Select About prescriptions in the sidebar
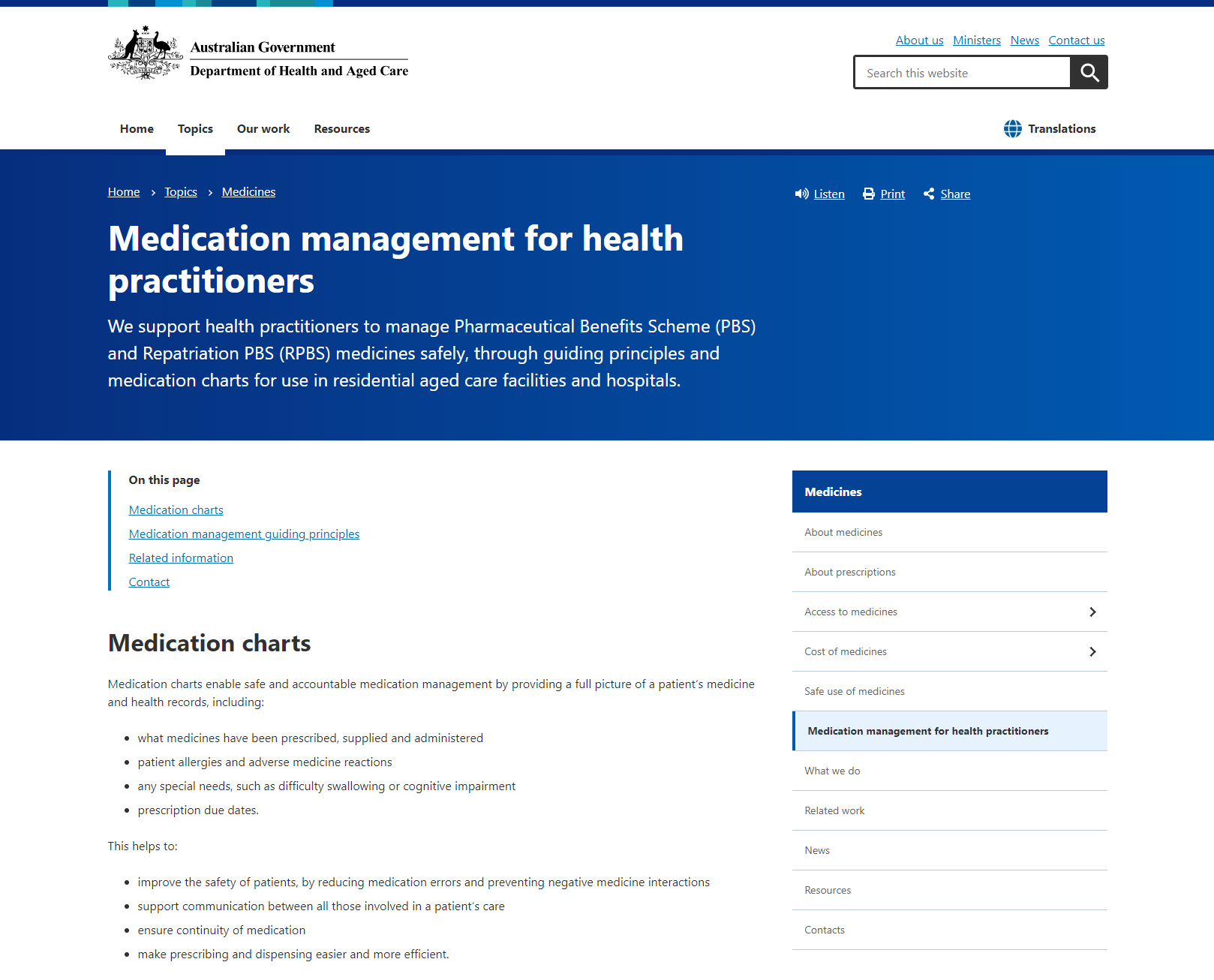Image resolution: width=1214 pixels, height=980 pixels. coord(850,573)
